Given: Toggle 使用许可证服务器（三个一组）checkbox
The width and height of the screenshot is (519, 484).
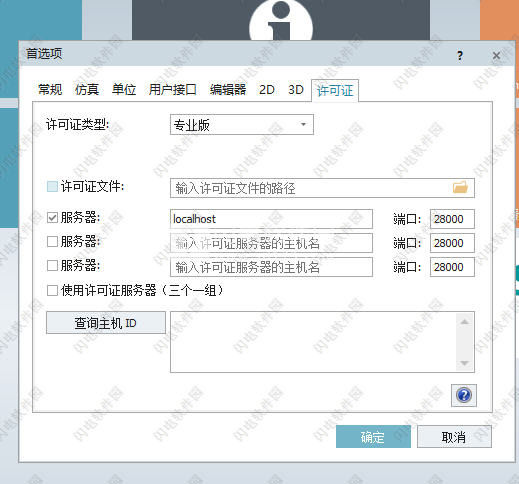Looking at the screenshot, I should pos(52,290).
